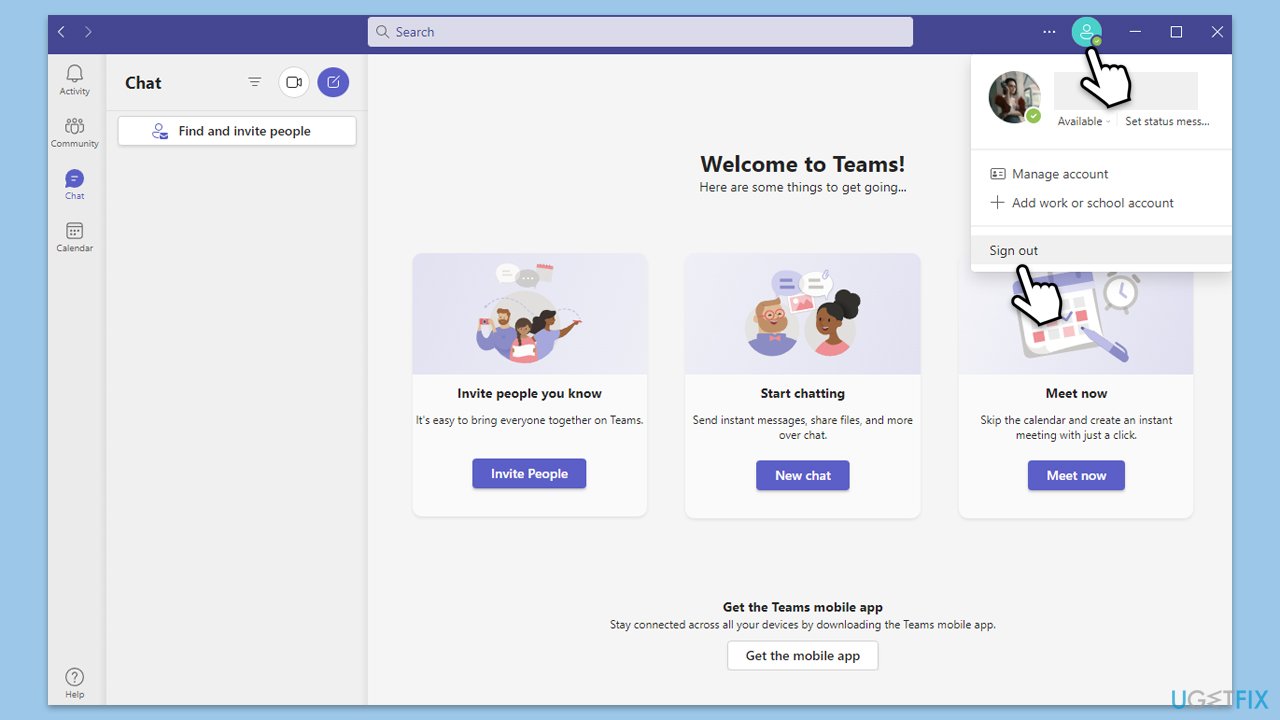The image size is (1280, 720).
Task: Click Set status message link
Action: (1166, 122)
